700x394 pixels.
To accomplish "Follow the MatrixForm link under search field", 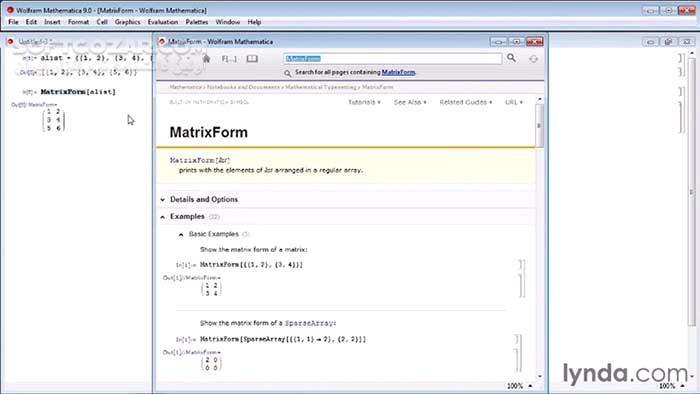I will pyautogui.click(x=398, y=72).
